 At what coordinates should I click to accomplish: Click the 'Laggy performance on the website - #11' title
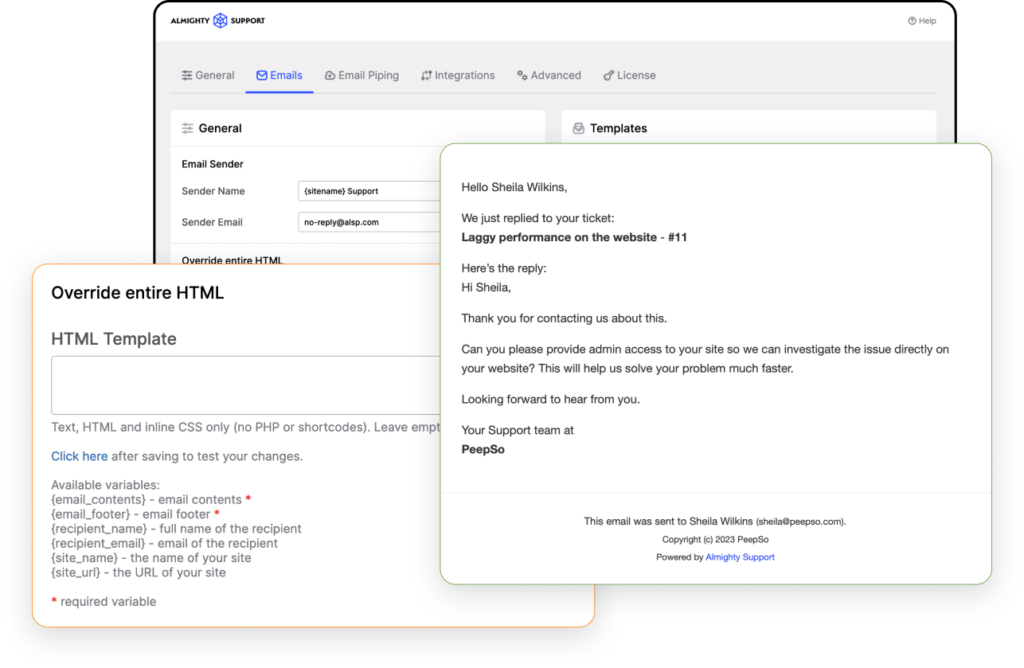[x=574, y=237]
